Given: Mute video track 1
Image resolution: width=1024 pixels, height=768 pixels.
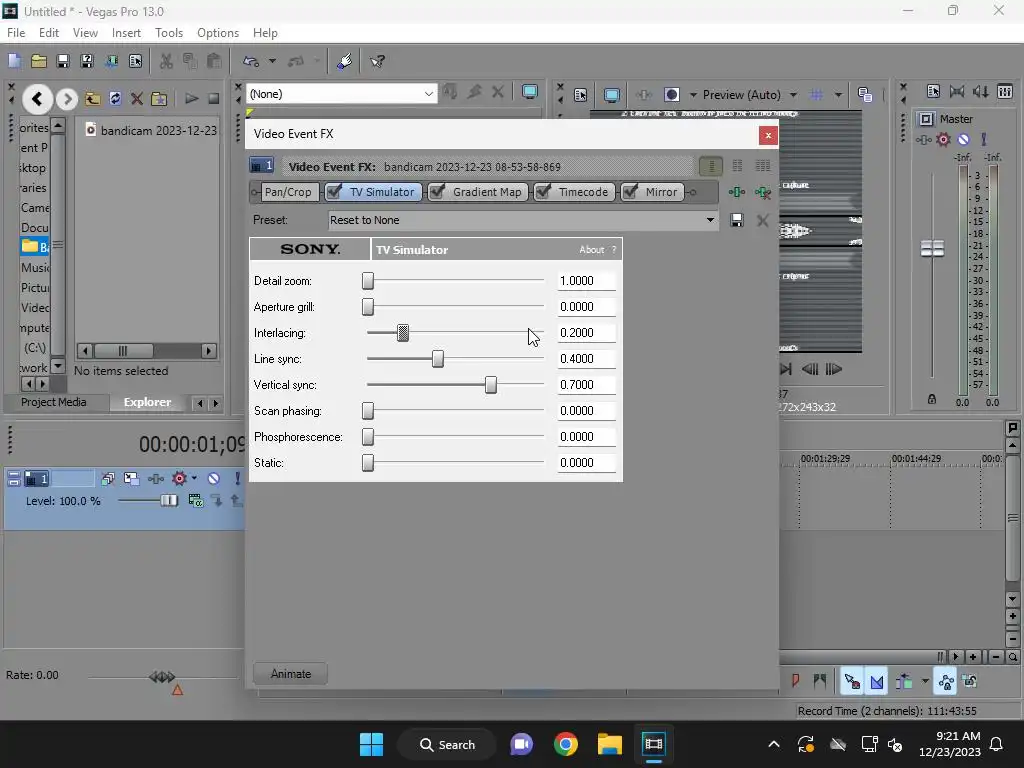Looking at the screenshot, I should pos(214,479).
